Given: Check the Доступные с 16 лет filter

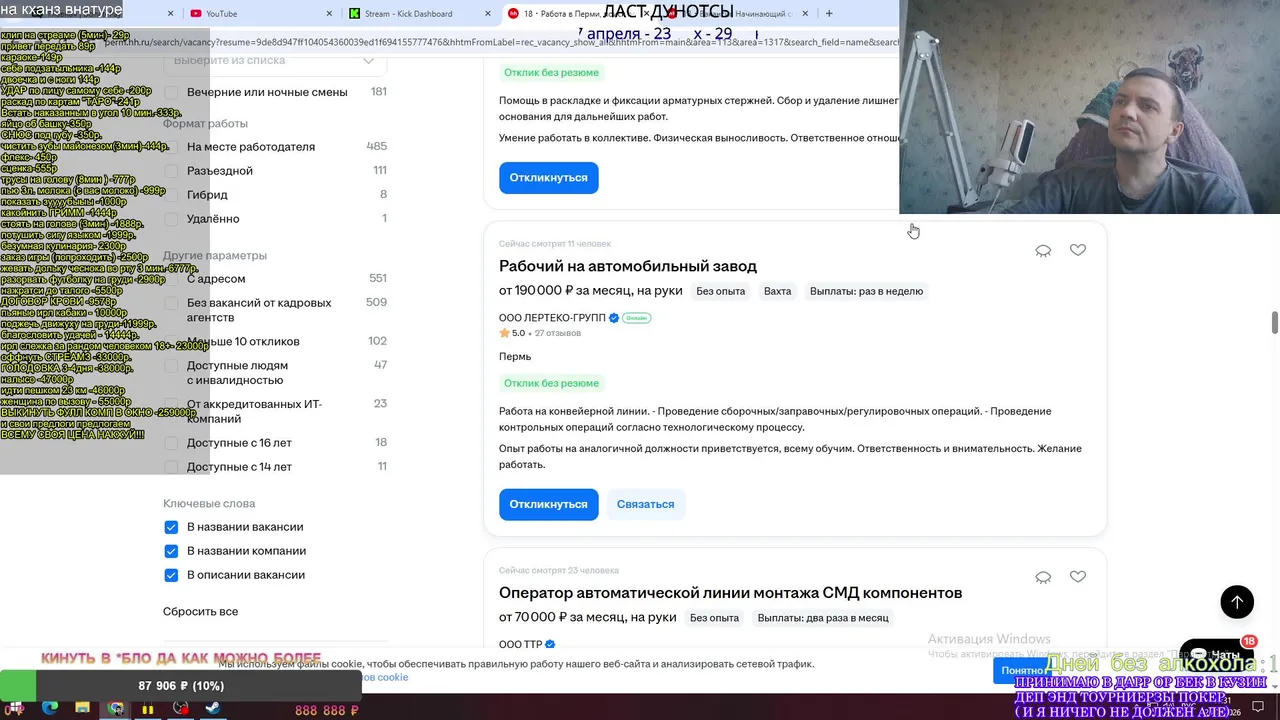Looking at the screenshot, I should point(171,443).
